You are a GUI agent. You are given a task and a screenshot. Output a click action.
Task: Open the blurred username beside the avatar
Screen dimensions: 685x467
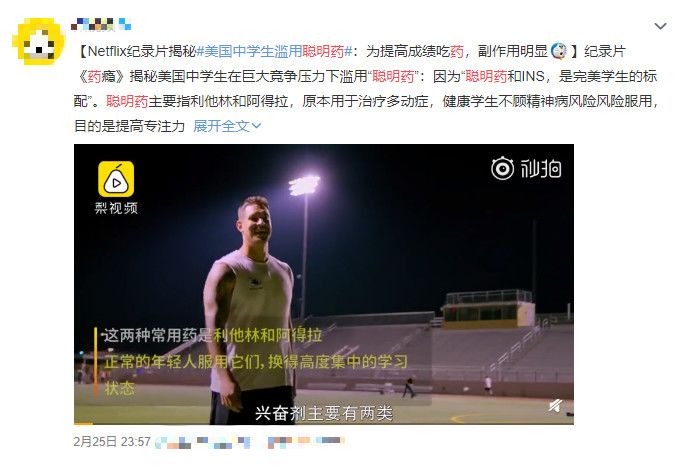[101, 24]
